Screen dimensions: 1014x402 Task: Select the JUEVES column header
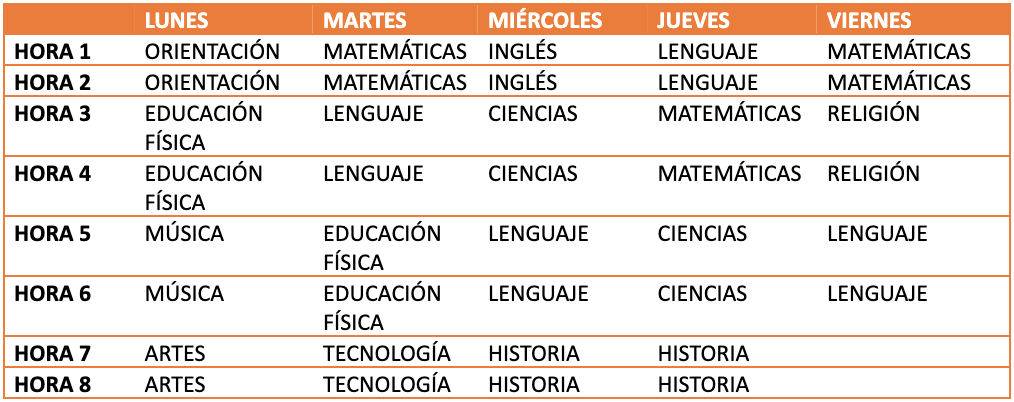pyautogui.click(x=694, y=21)
